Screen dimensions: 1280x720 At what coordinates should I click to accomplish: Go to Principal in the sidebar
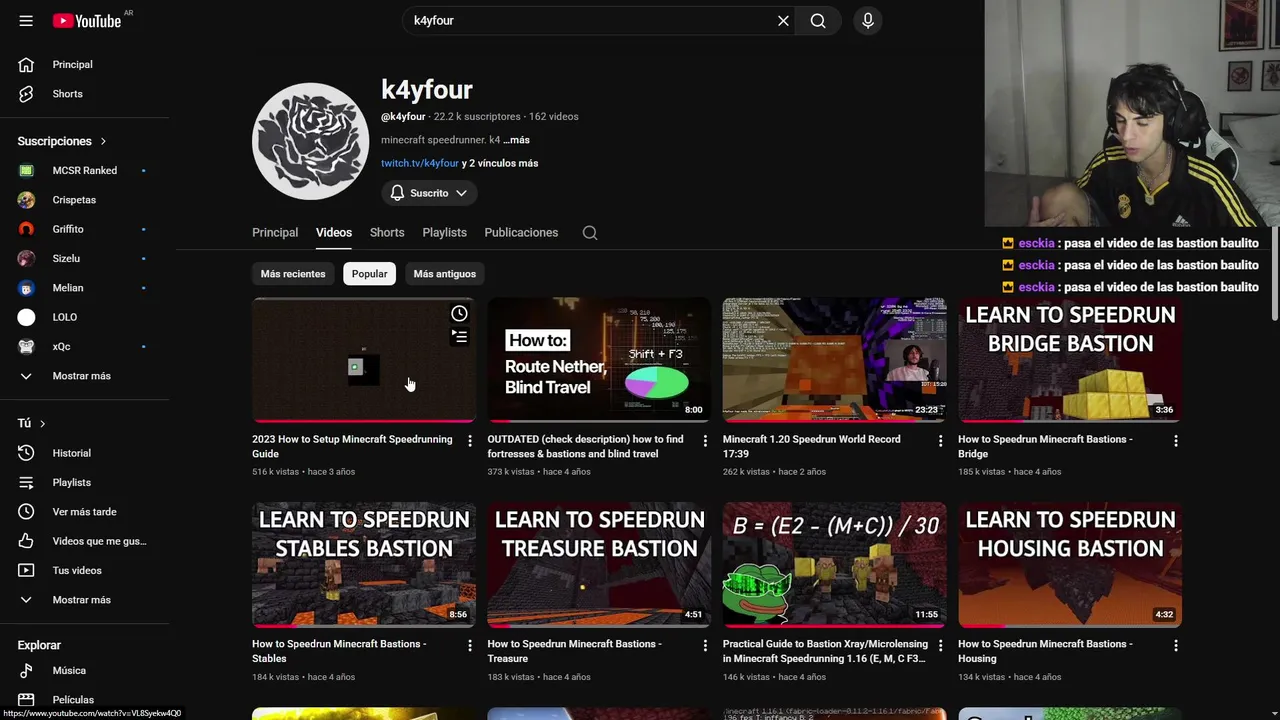pos(85,64)
